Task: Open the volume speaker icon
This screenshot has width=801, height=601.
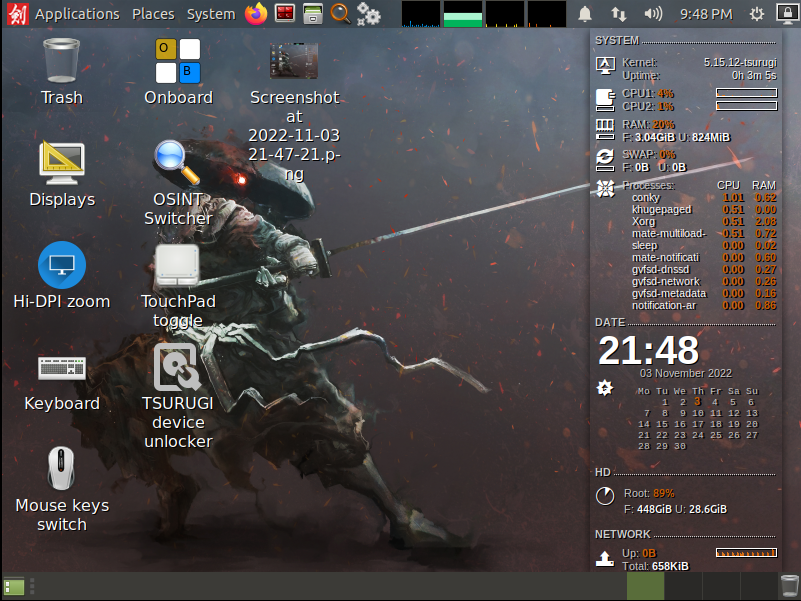Action: [653, 14]
